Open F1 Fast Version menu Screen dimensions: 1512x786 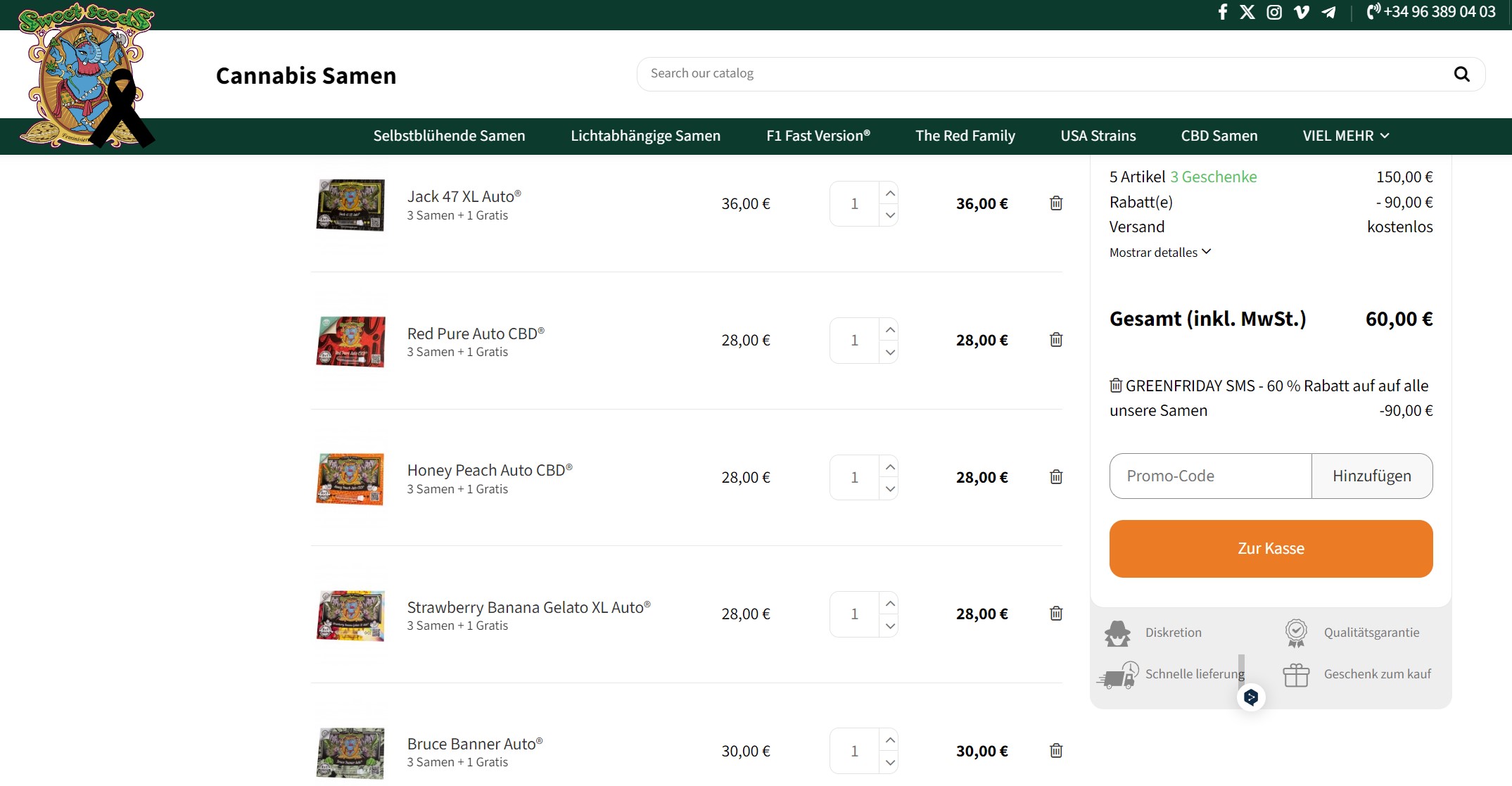818,136
